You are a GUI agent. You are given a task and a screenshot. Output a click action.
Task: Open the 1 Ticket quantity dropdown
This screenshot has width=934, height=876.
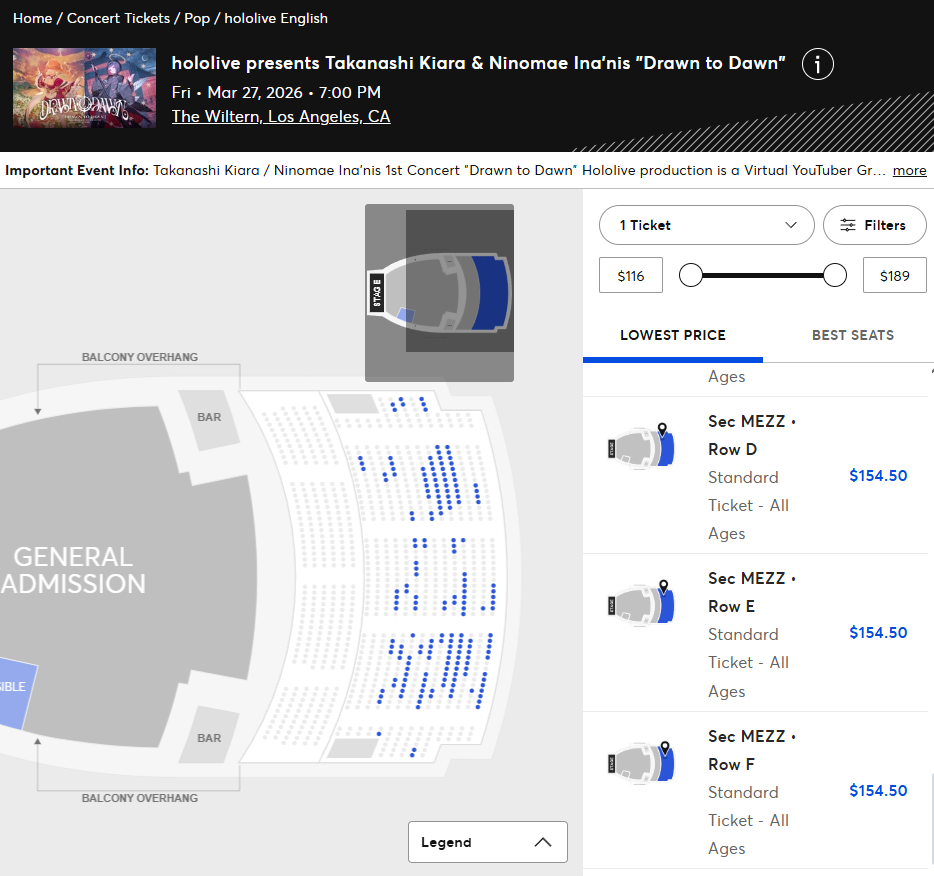706,225
